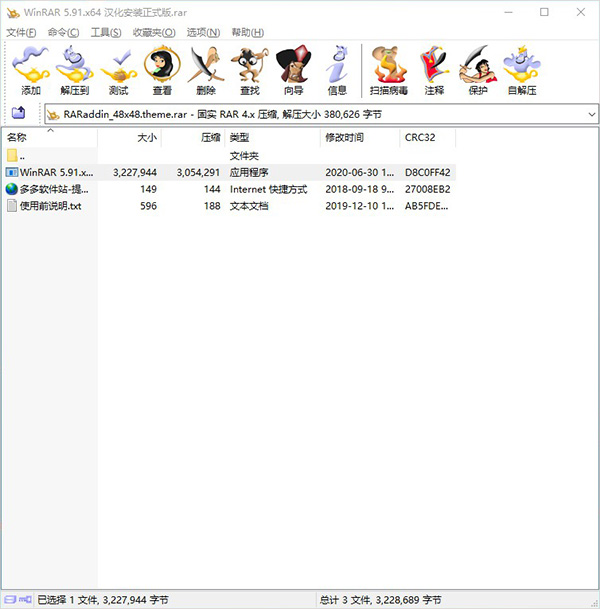
Task: Click the WinRAR title bar lamp icon
Action: 13,13
